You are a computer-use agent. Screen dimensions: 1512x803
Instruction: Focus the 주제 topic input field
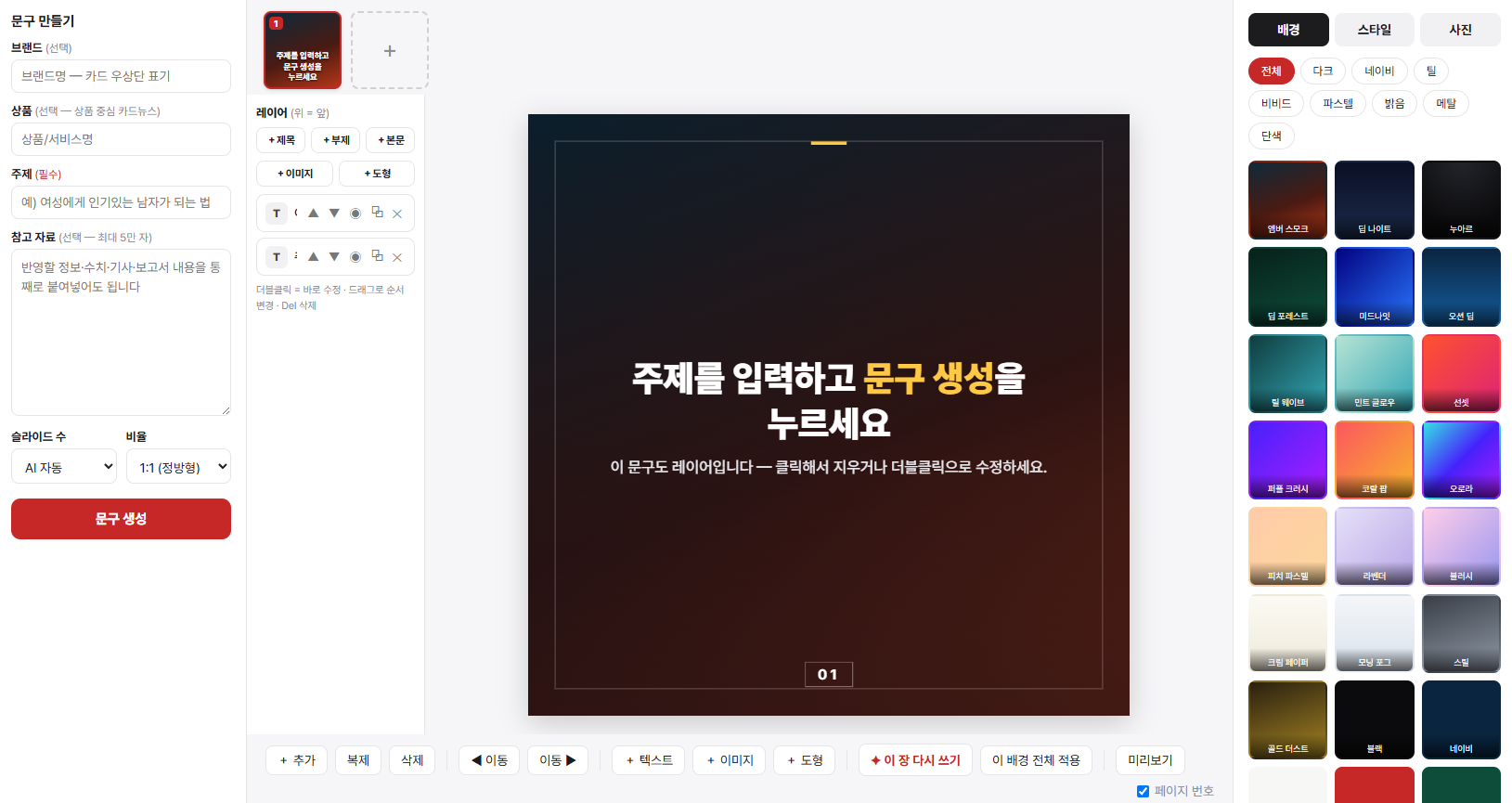[x=121, y=202]
